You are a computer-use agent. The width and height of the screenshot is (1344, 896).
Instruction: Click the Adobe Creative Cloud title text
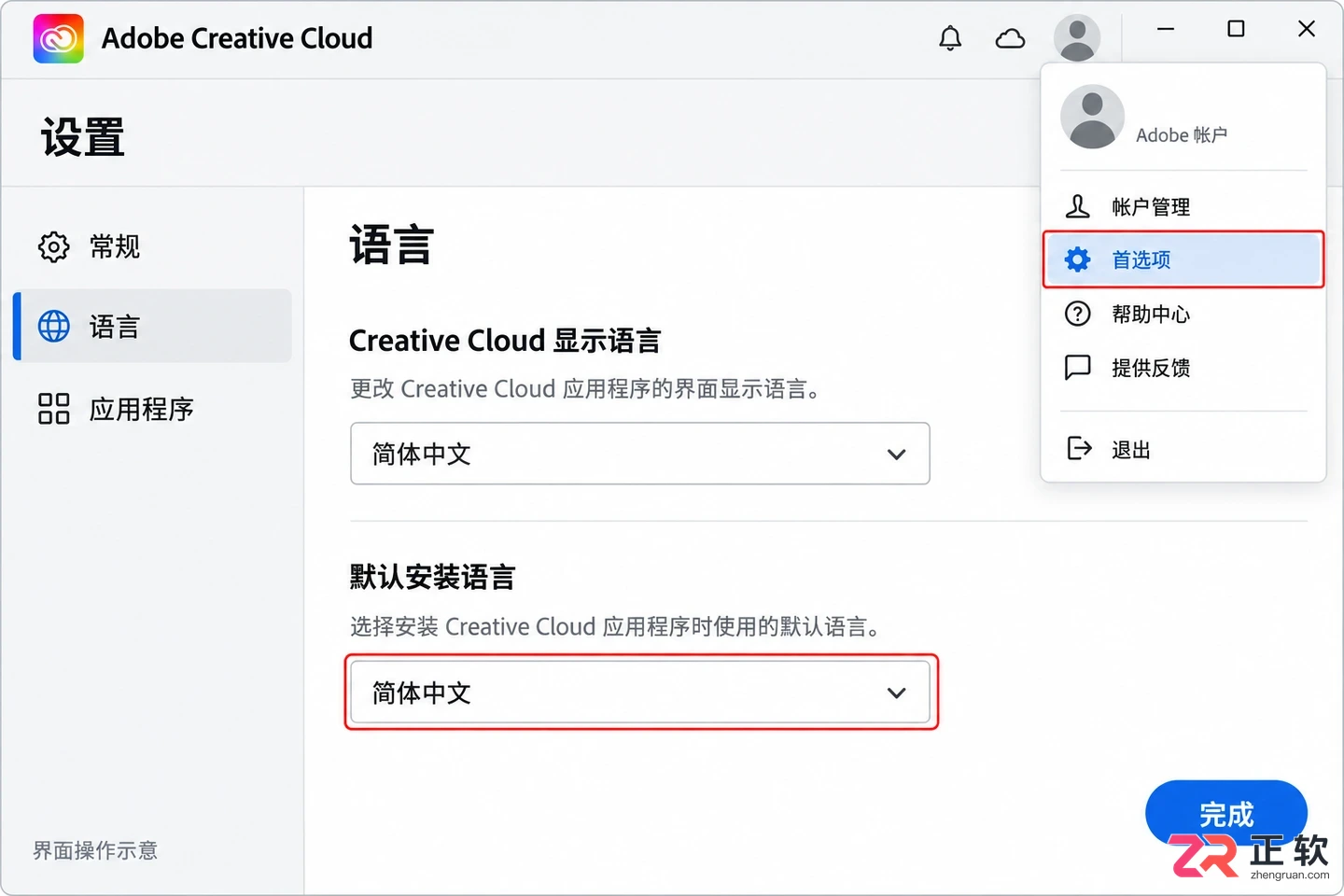(x=237, y=38)
